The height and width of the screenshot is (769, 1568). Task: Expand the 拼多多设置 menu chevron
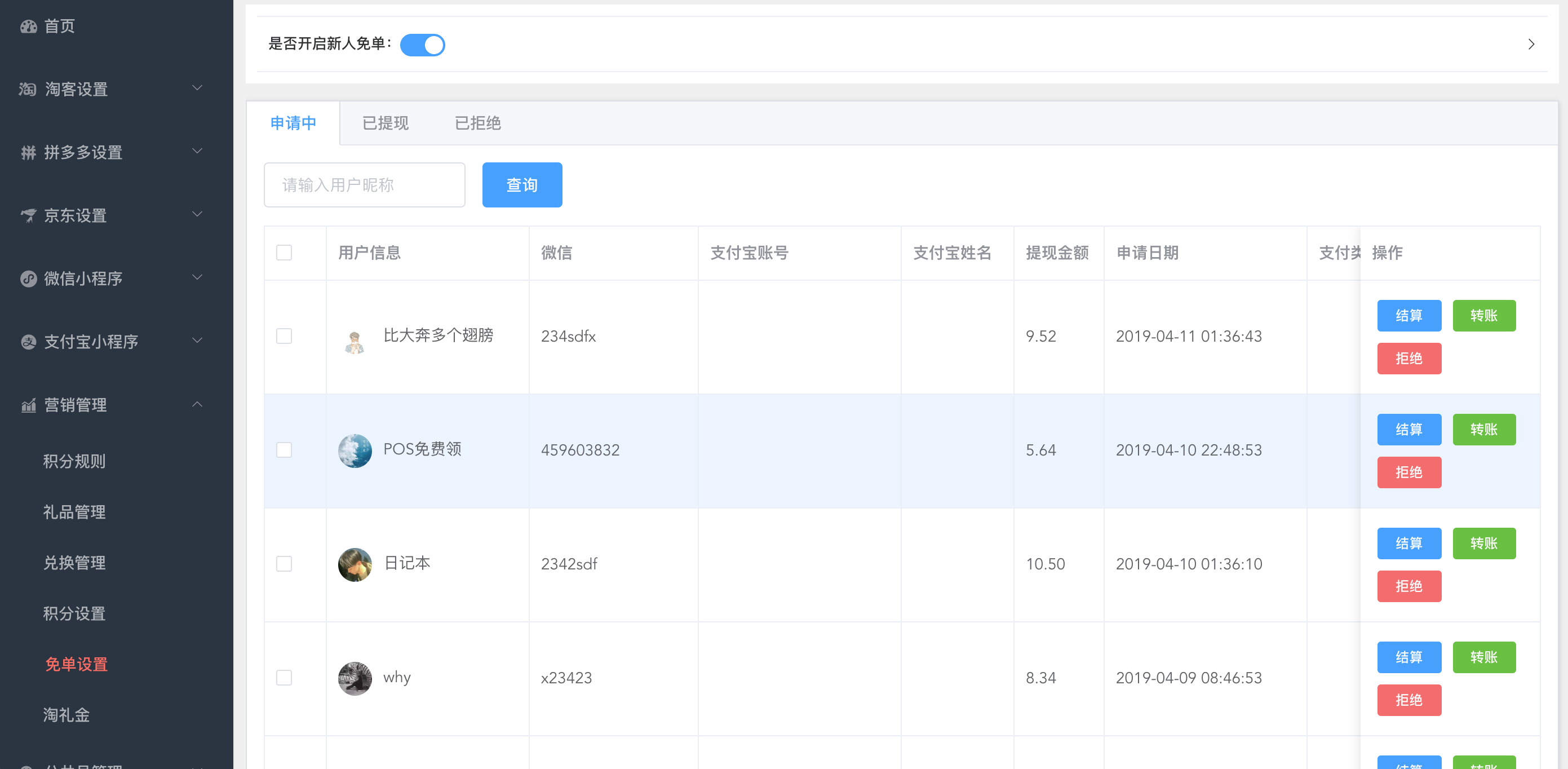tap(197, 151)
